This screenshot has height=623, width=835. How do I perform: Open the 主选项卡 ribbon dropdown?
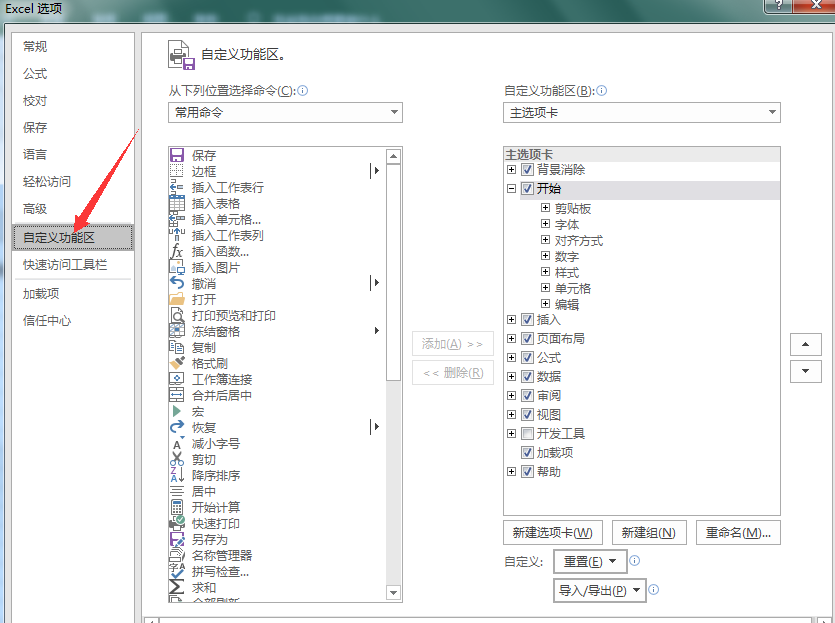tap(642, 112)
